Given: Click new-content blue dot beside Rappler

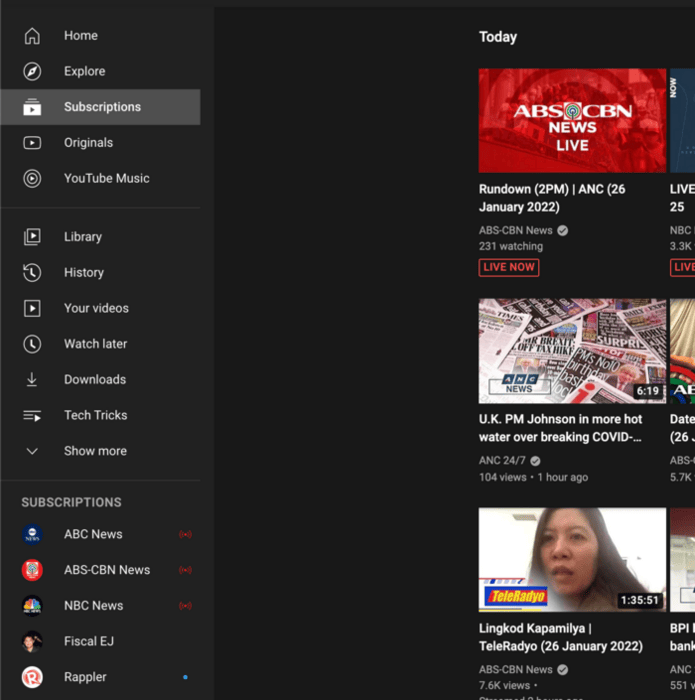Looking at the screenshot, I should 185,677.
